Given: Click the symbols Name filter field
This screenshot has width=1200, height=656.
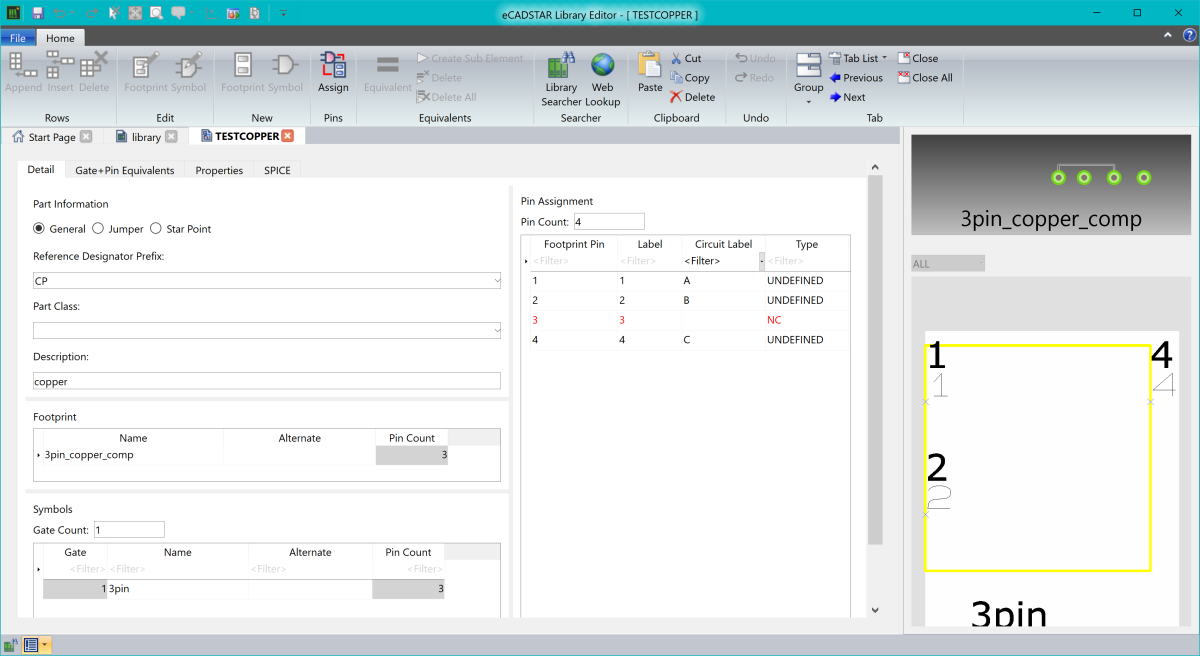Looking at the screenshot, I should (x=177, y=569).
